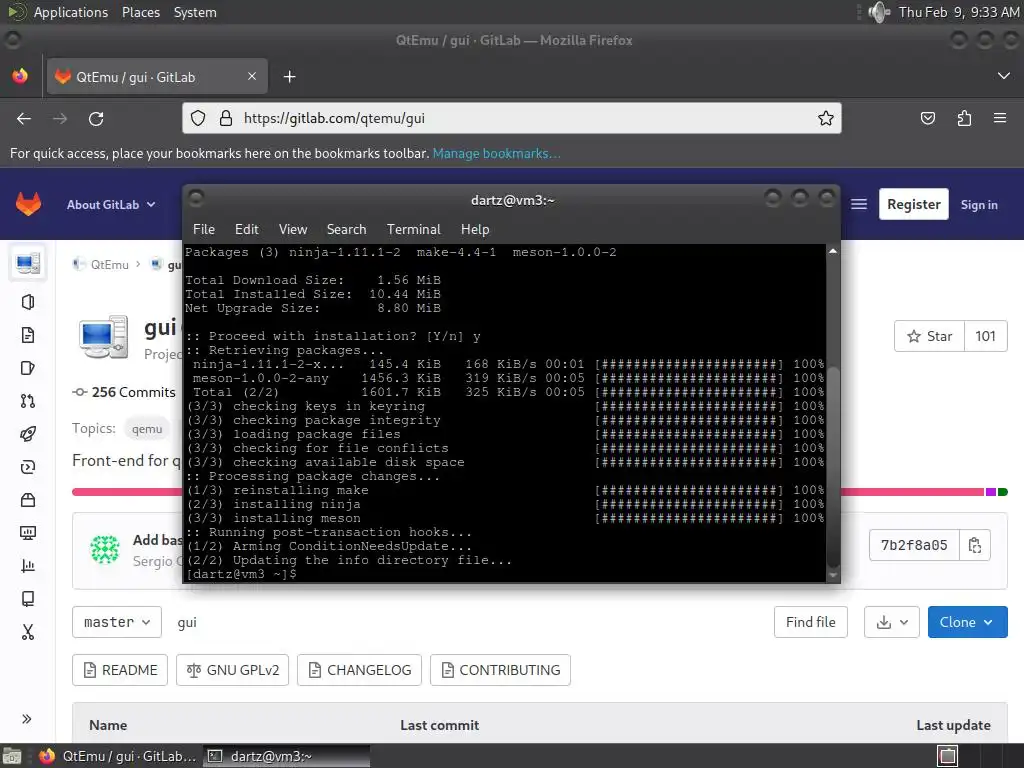Switch to Firefox QtEmu taskbar item
This screenshot has height=768, width=1024.
[118, 756]
